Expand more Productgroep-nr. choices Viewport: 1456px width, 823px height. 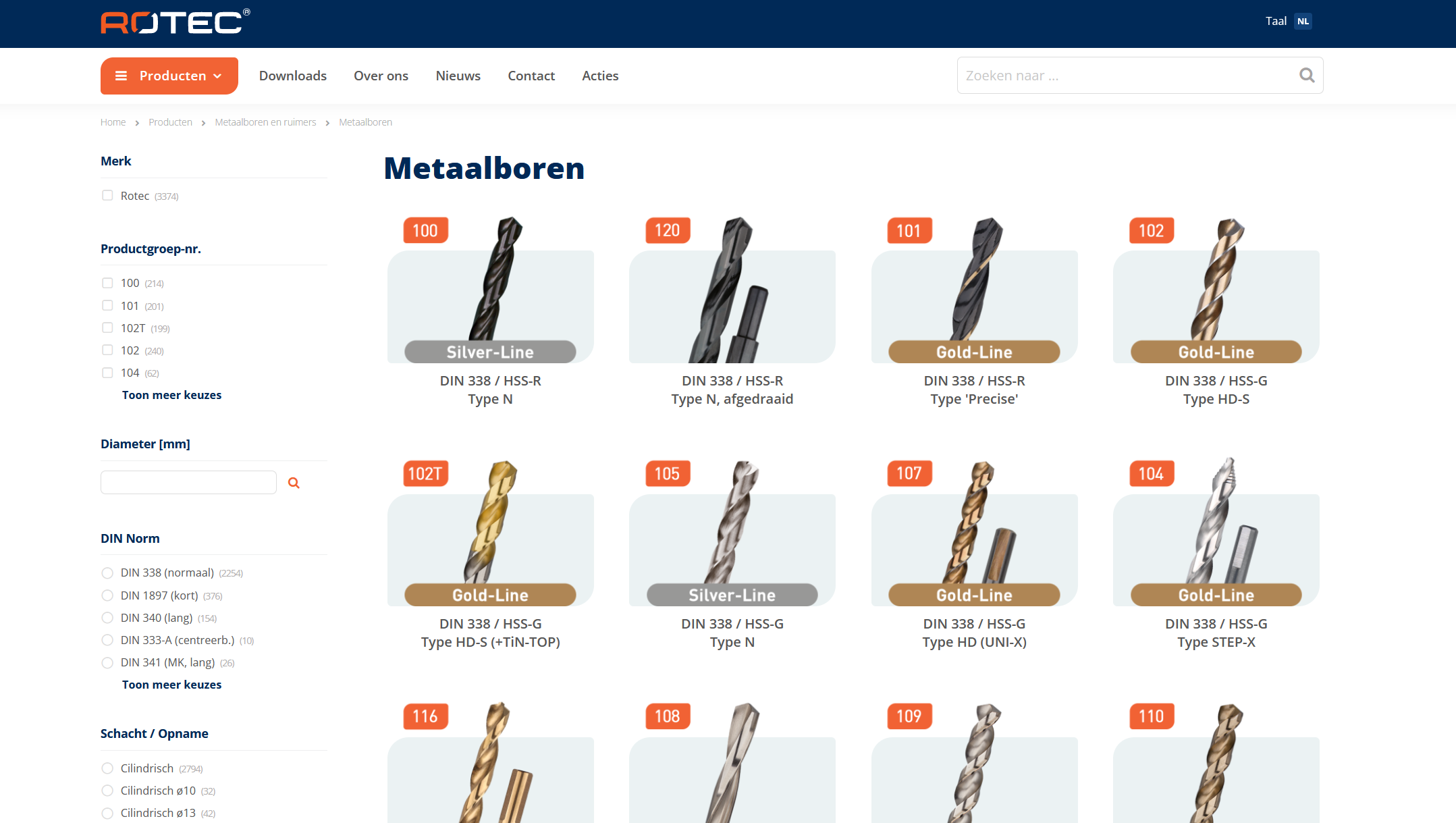tap(171, 395)
